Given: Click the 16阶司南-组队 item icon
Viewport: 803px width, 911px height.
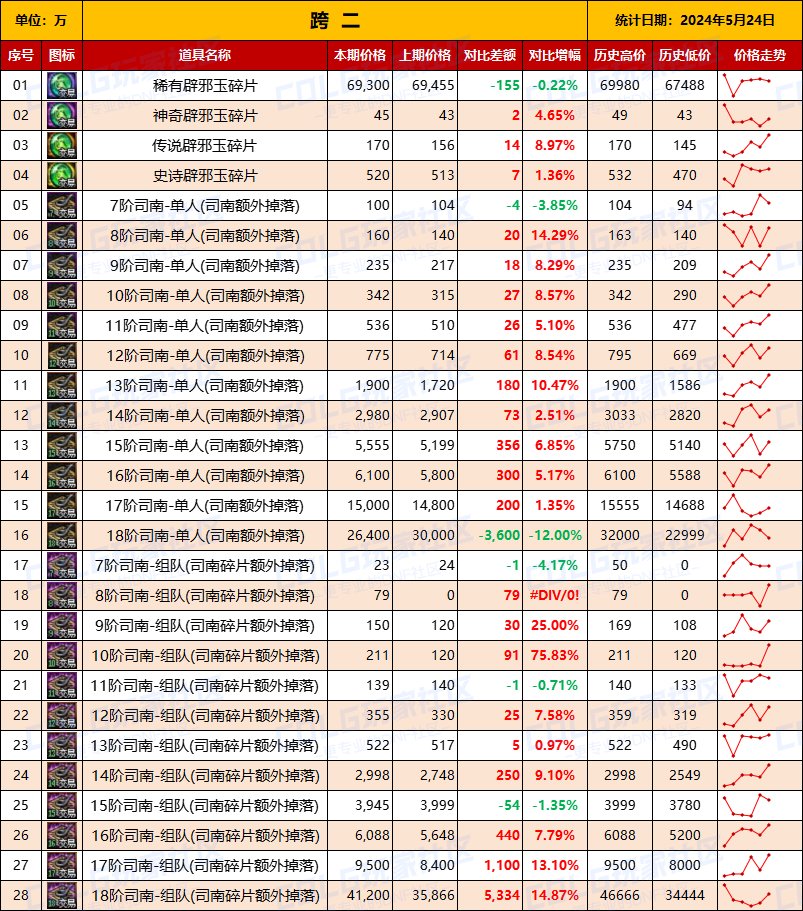Looking at the screenshot, I should pyautogui.click(x=62, y=836).
